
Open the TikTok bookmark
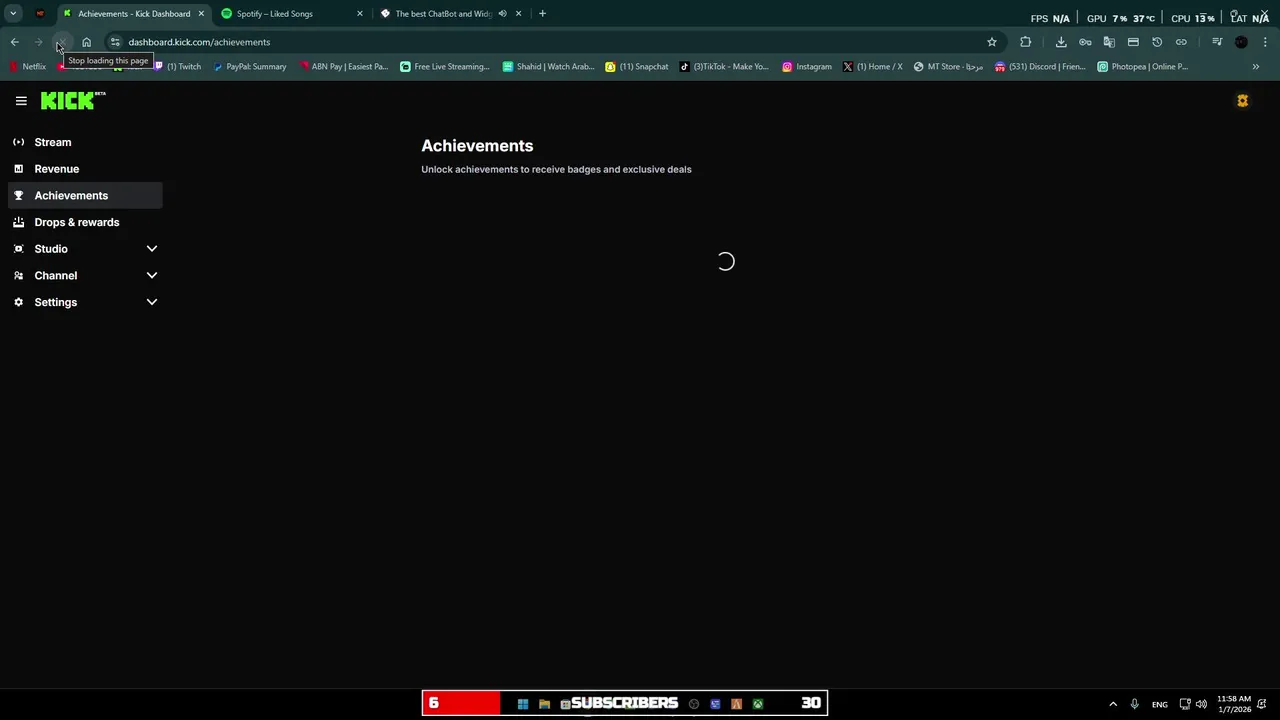coord(724,67)
